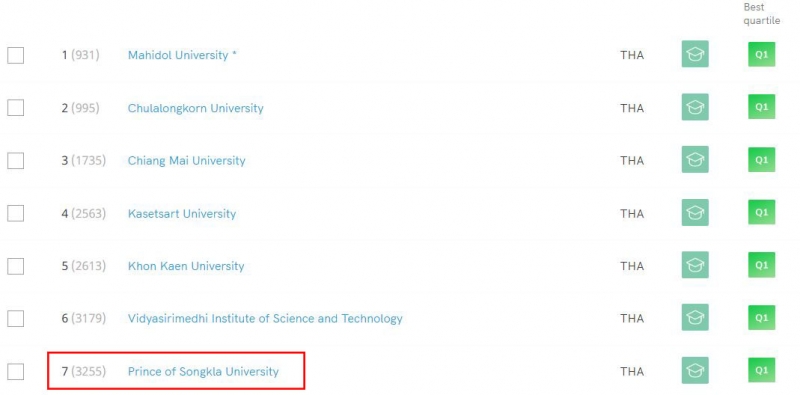Check the box next to Kasetsart University
The width and height of the screenshot is (800, 395).
point(15,213)
